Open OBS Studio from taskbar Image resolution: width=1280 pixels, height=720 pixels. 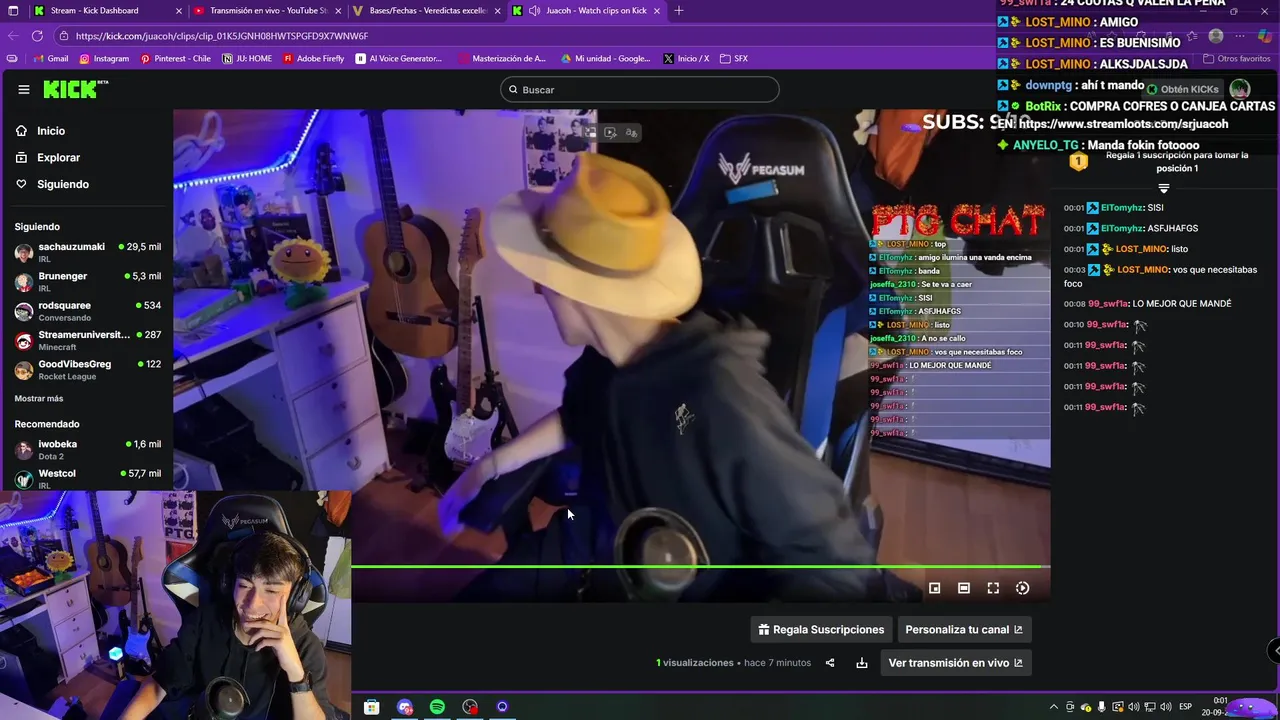(x=470, y=707)
